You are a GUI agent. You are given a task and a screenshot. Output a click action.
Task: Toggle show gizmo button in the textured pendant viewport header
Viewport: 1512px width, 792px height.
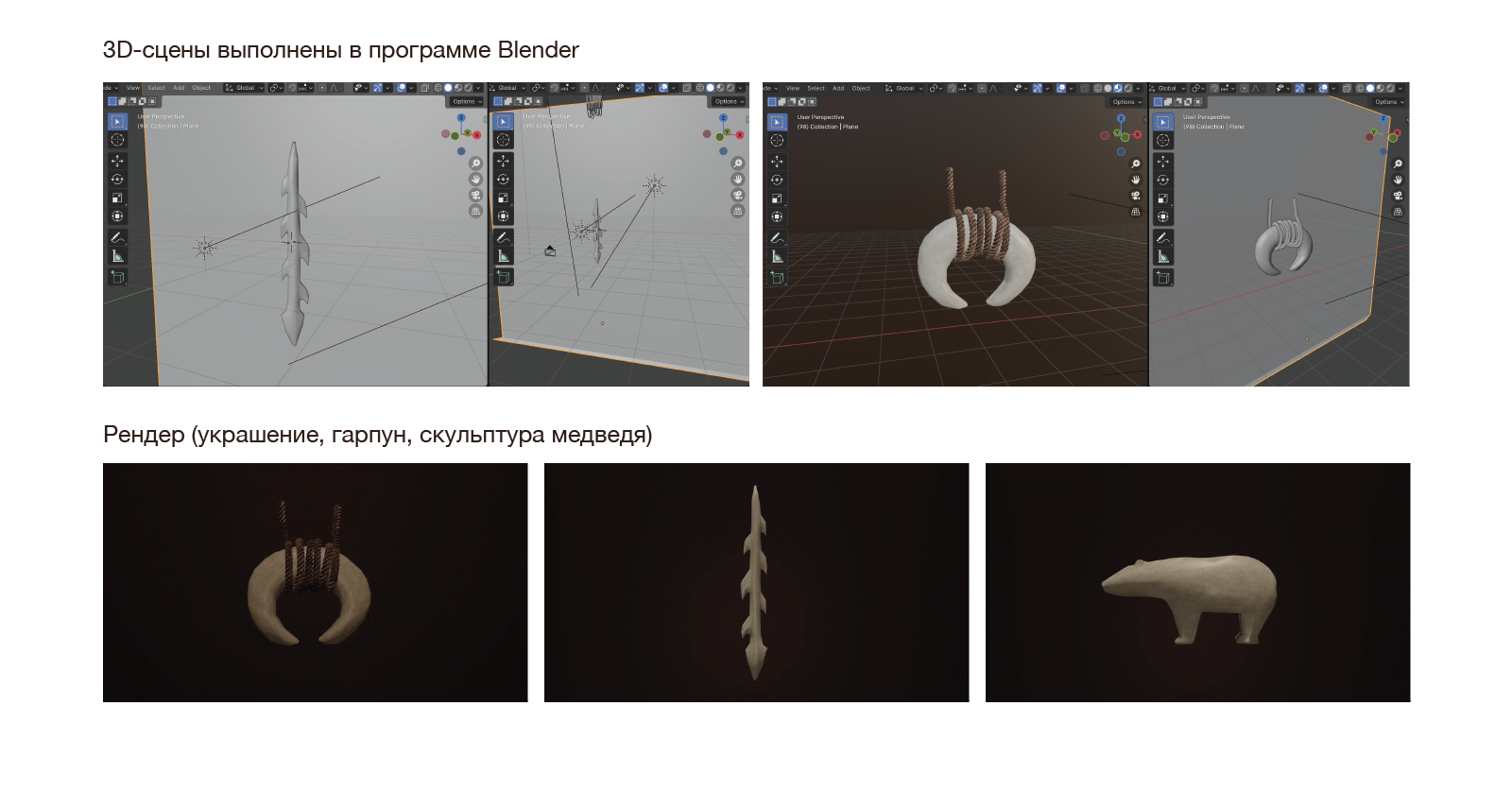1038,88
